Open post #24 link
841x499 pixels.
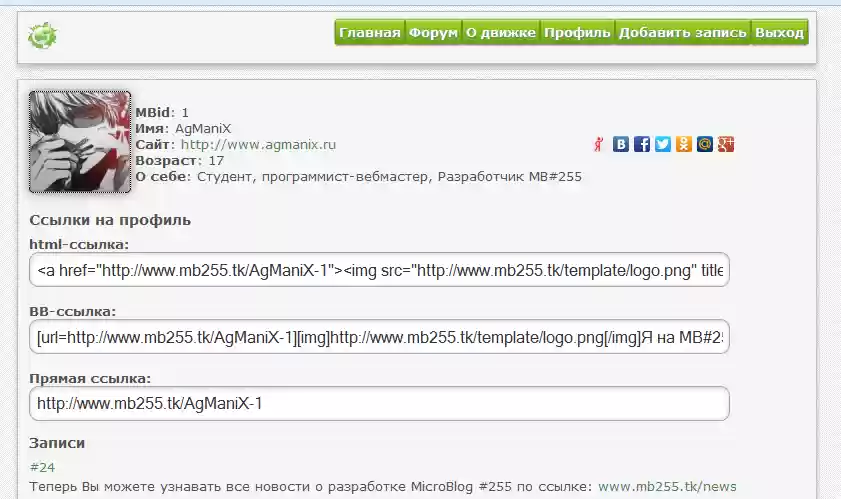point(42,467)
